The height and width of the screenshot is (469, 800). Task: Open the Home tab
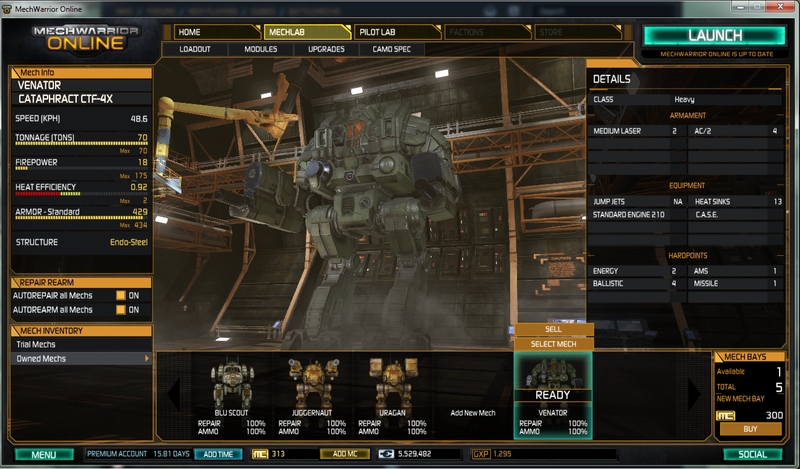pos(217,32)
